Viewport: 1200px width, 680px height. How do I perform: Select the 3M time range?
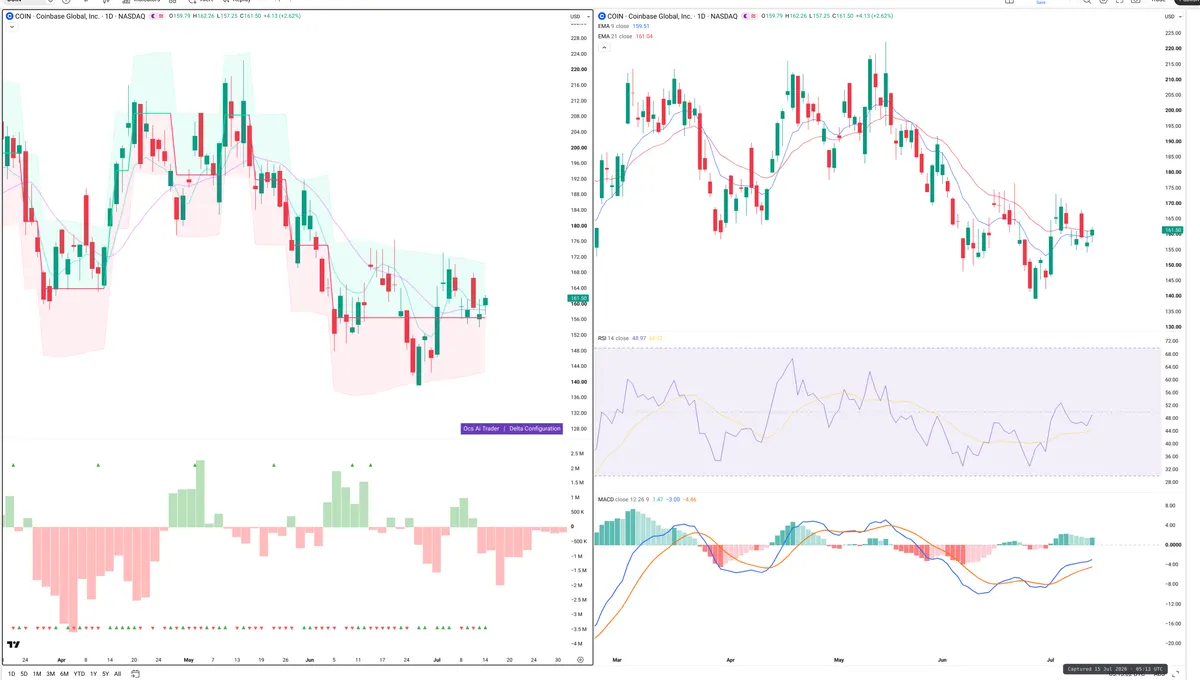coord(50,674)
